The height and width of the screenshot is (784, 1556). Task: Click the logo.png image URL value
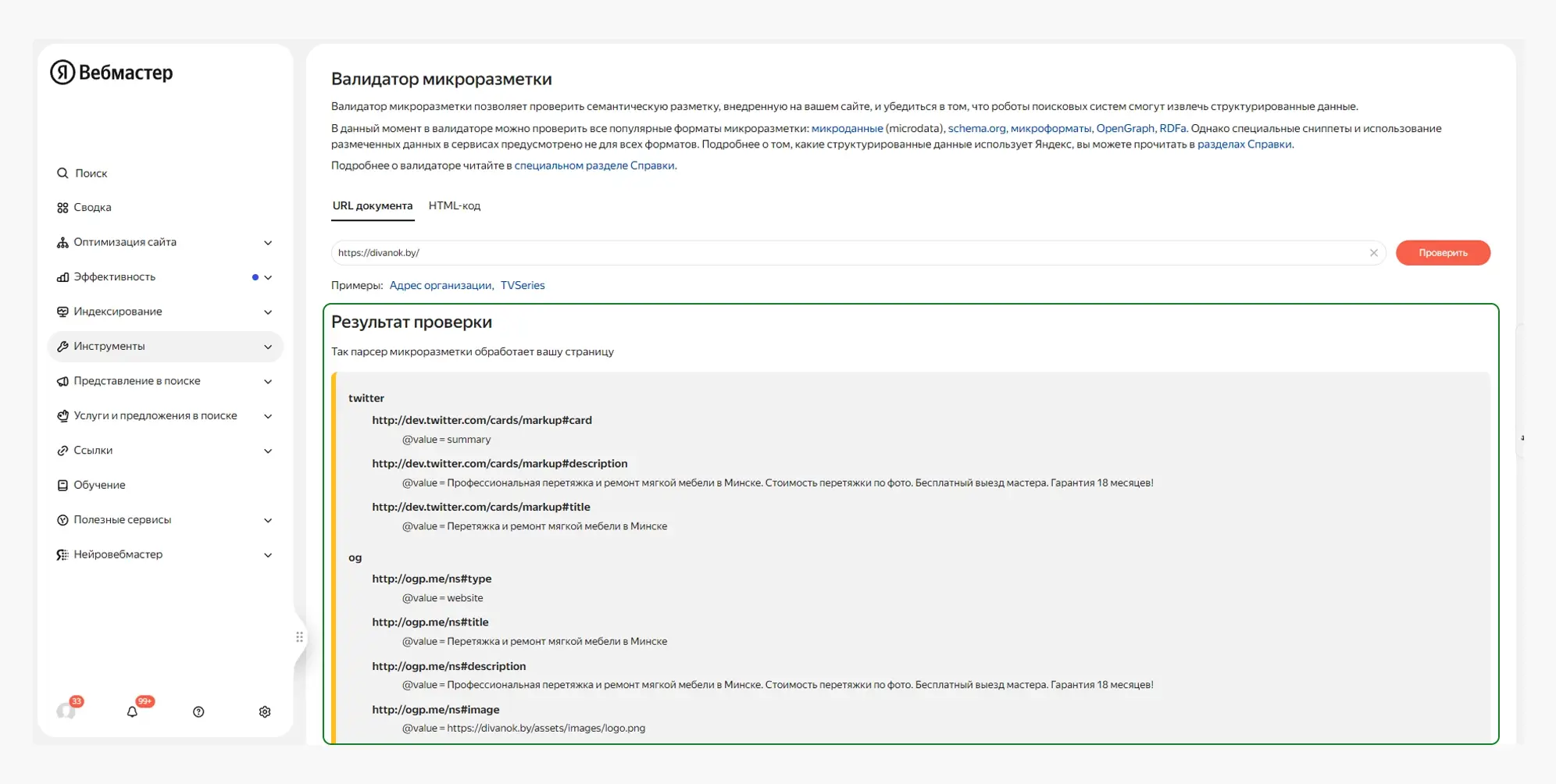click(546, 729)
